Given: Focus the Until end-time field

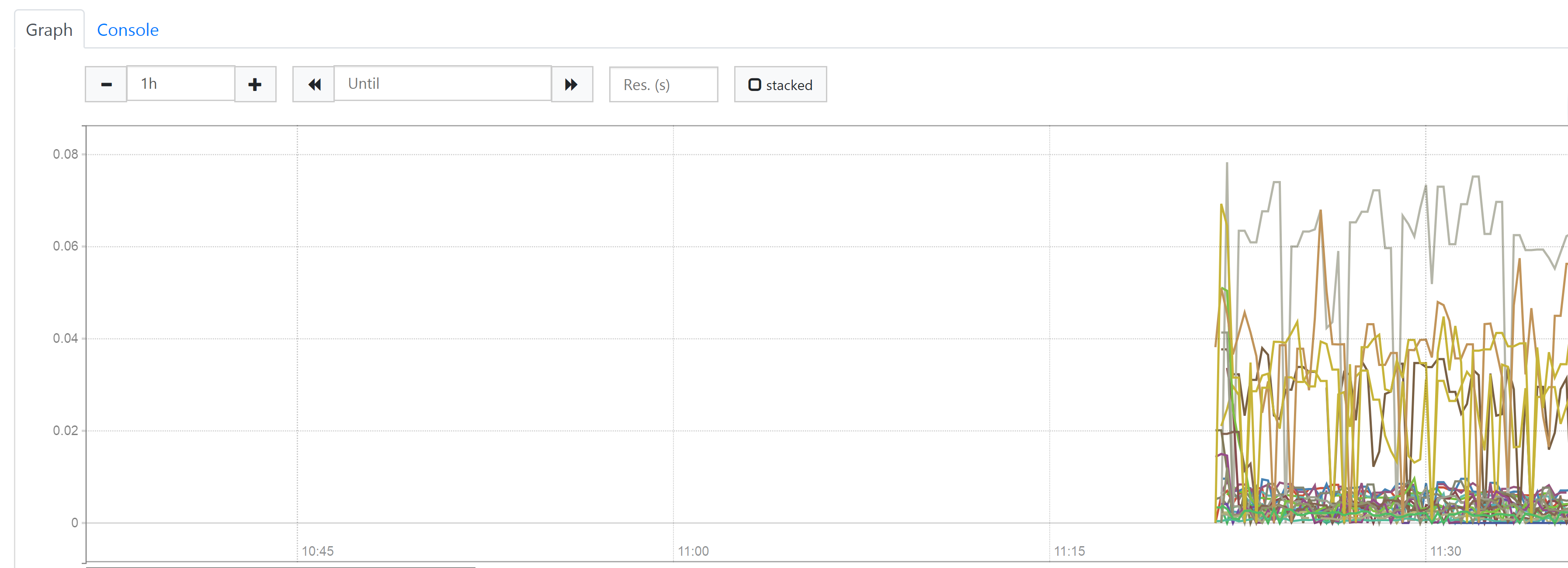Looking at the screenshot, I should coord(443,84).
